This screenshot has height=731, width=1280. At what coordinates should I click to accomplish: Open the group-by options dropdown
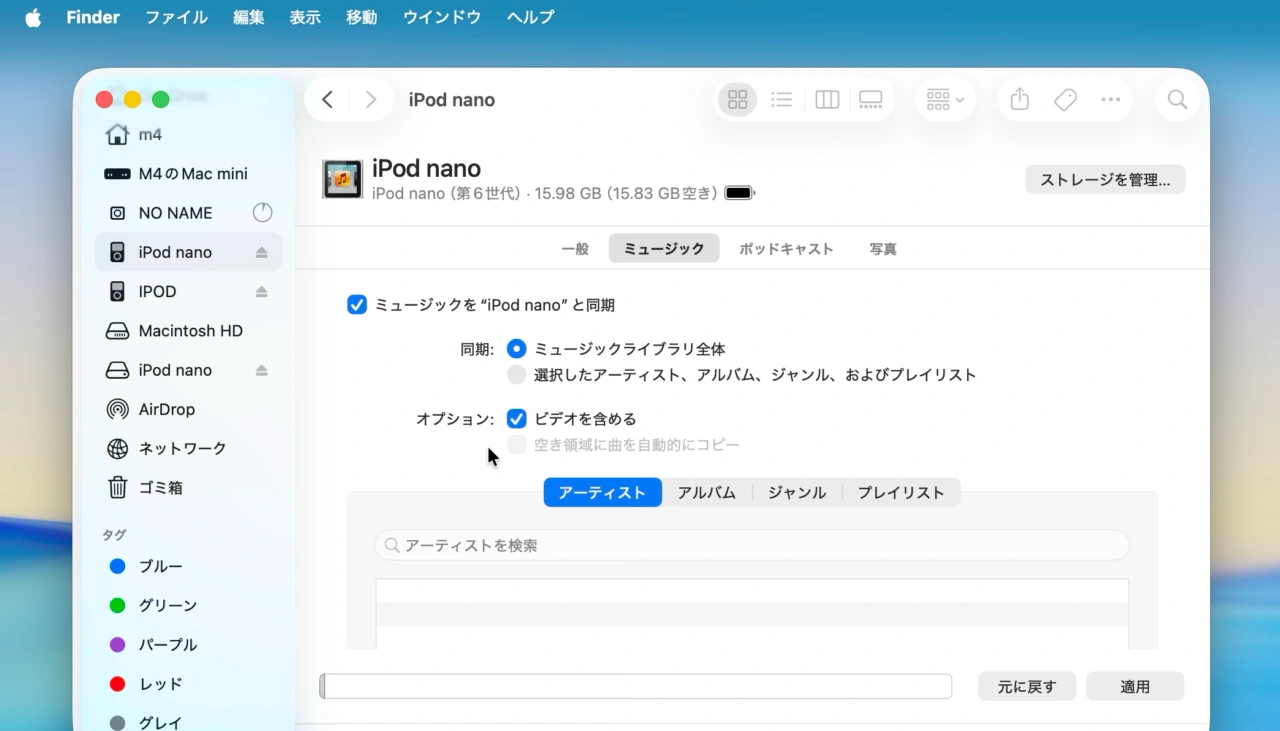945,100
